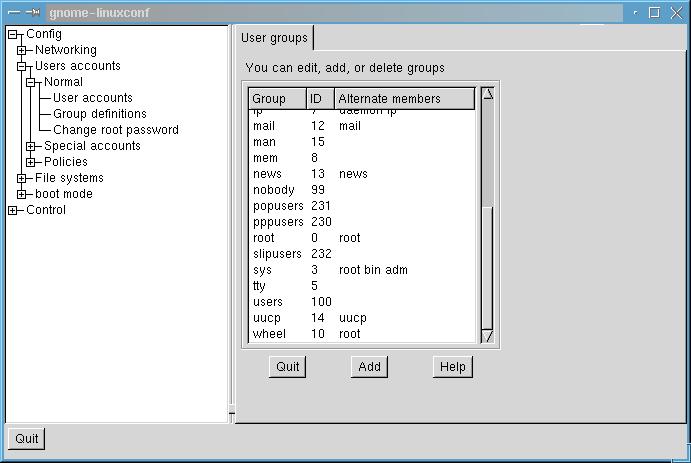Viewport: 691px width, 463px height.
Task: Select the root group row
Action: [362, 238]
